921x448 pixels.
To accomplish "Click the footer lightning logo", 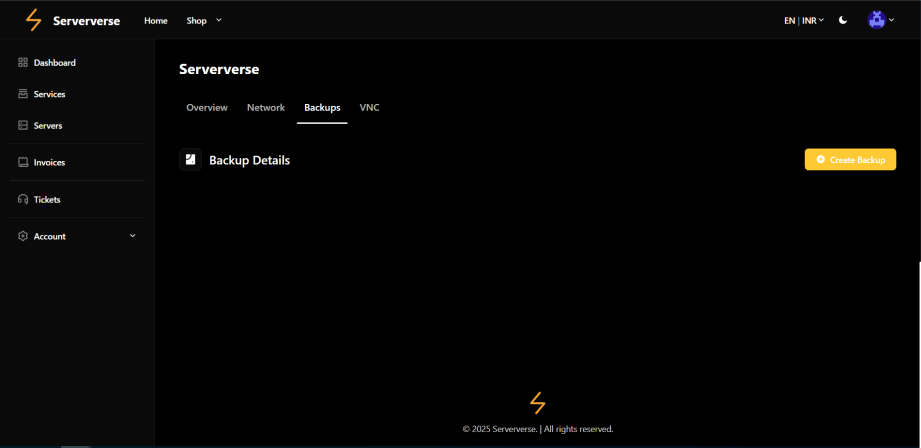I will pyautogui.click(x=537, y=403).
